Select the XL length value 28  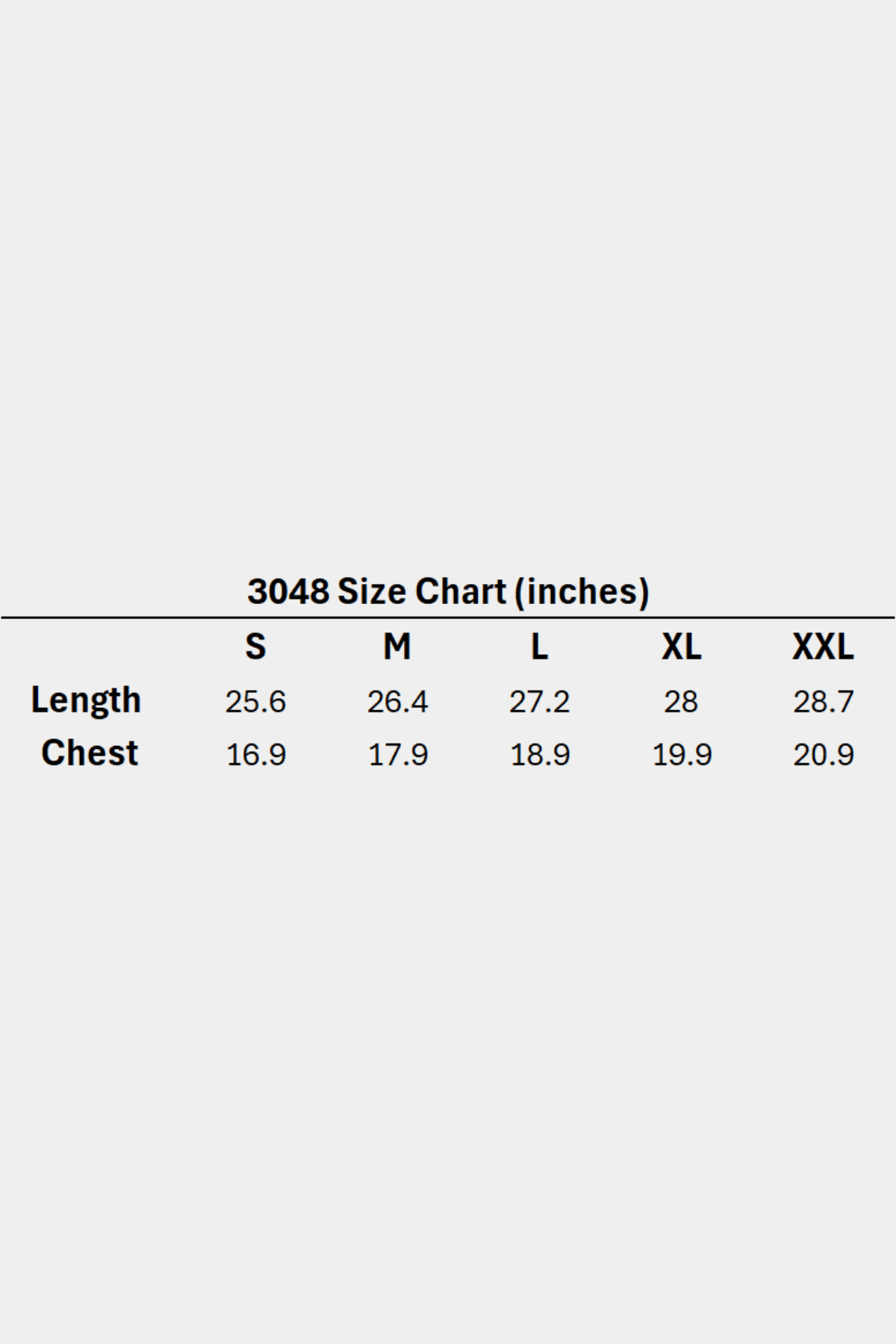pyautogui.click(x=681, y=702)
